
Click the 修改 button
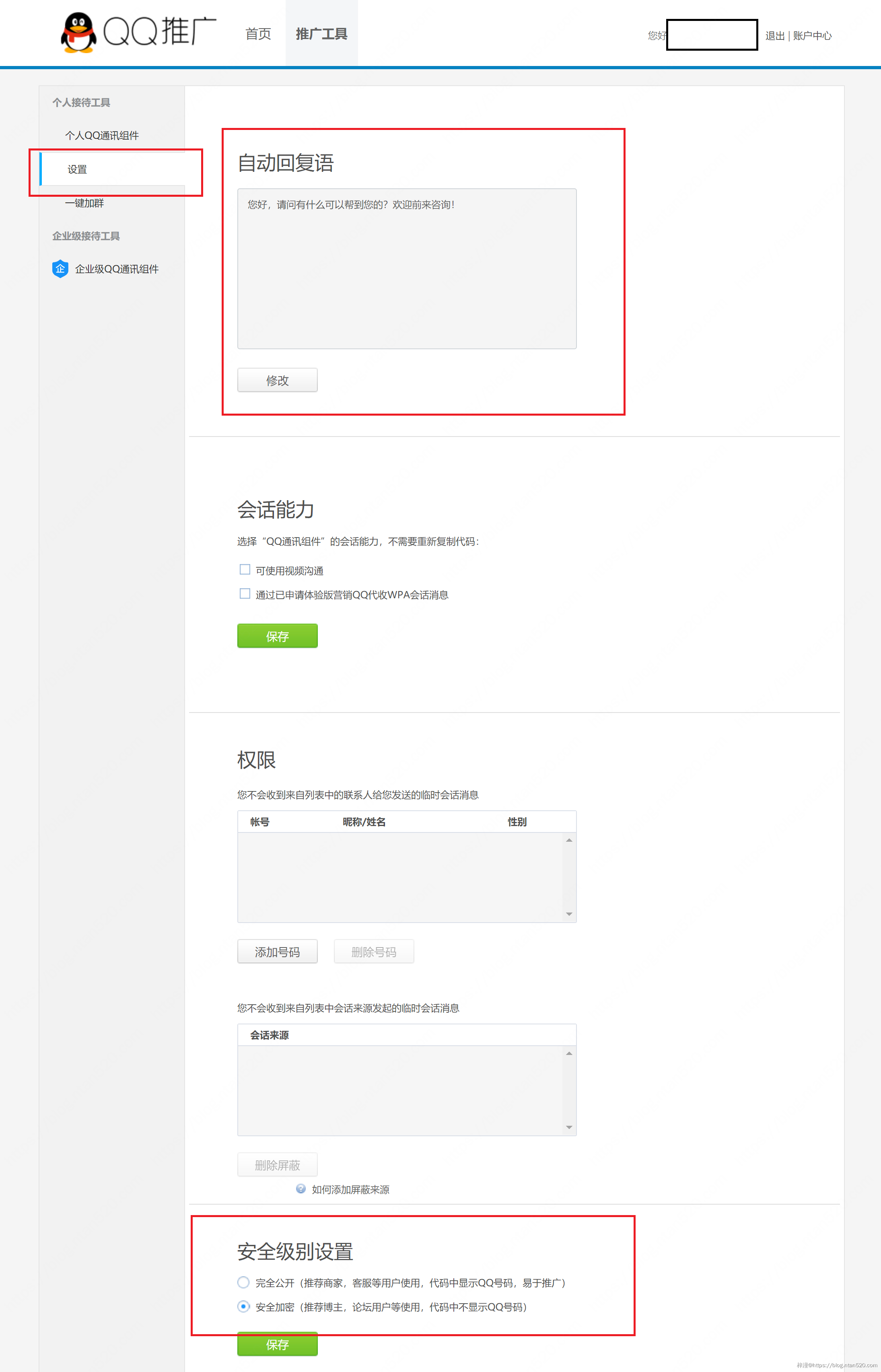[x=278, y=380]
